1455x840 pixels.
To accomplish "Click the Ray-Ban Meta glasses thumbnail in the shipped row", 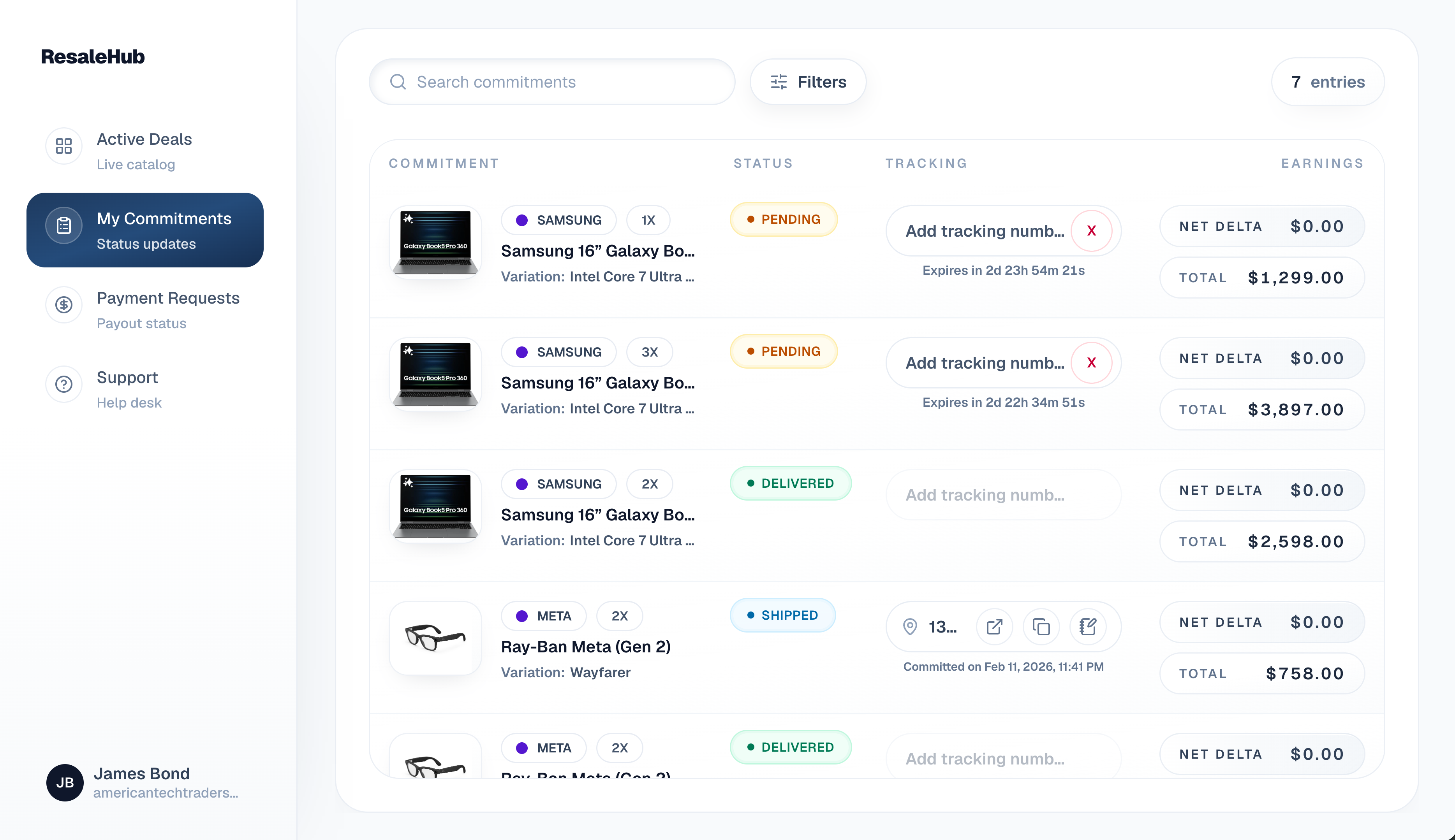I will (435, 638).
